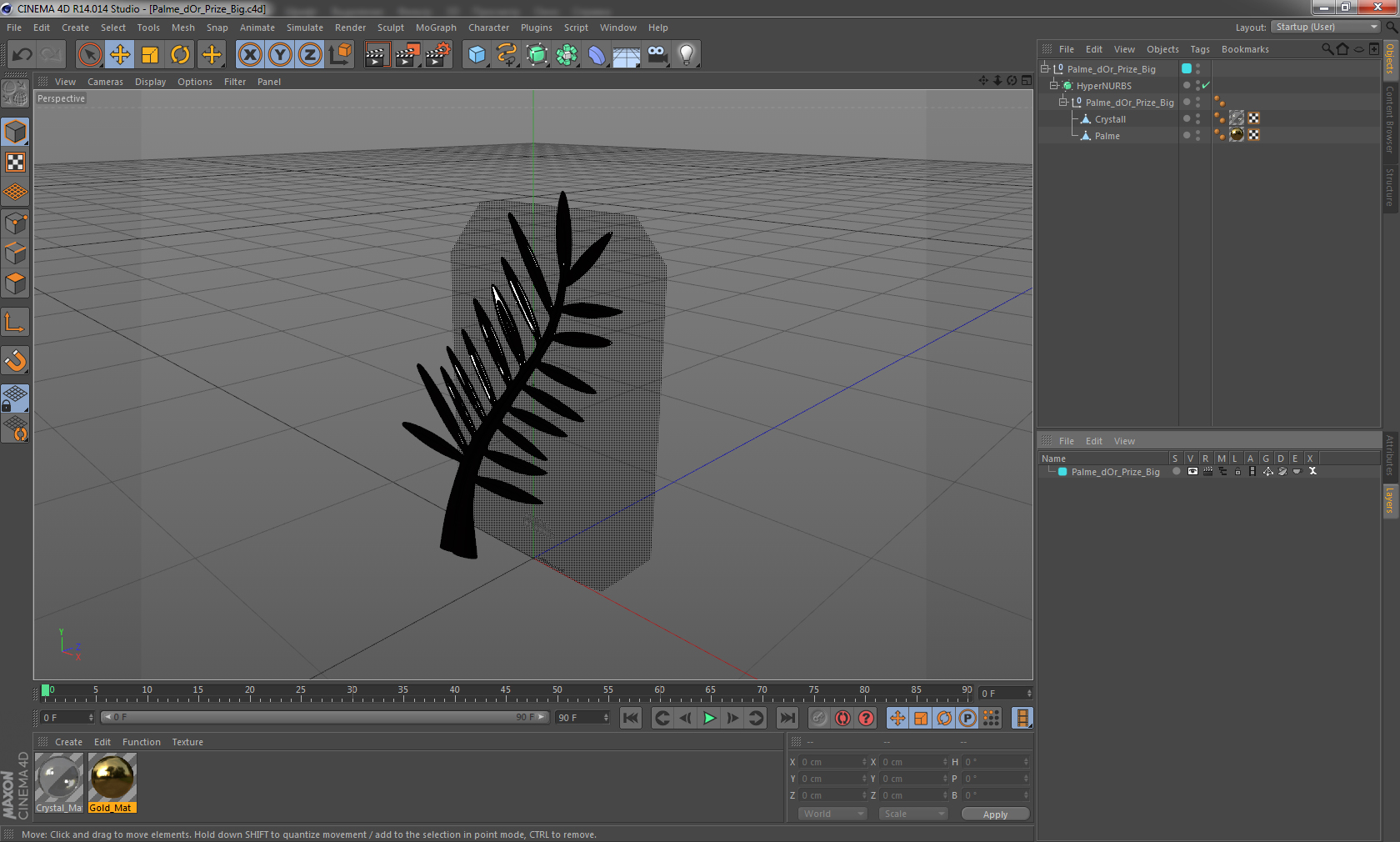The height and width of the screenshot is (842, 1400).
Task: Toggle Z axis lock
Action: (310, 55)
